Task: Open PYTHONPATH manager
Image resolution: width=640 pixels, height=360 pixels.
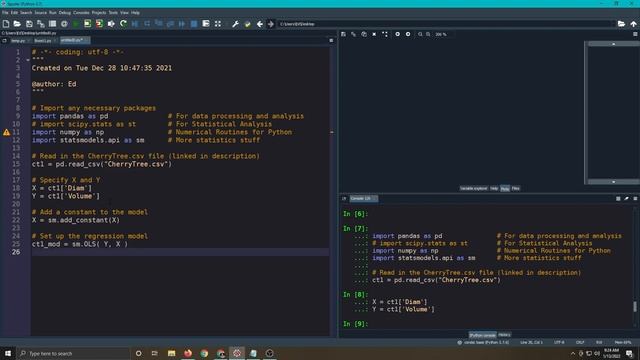Action: [247, 24]
